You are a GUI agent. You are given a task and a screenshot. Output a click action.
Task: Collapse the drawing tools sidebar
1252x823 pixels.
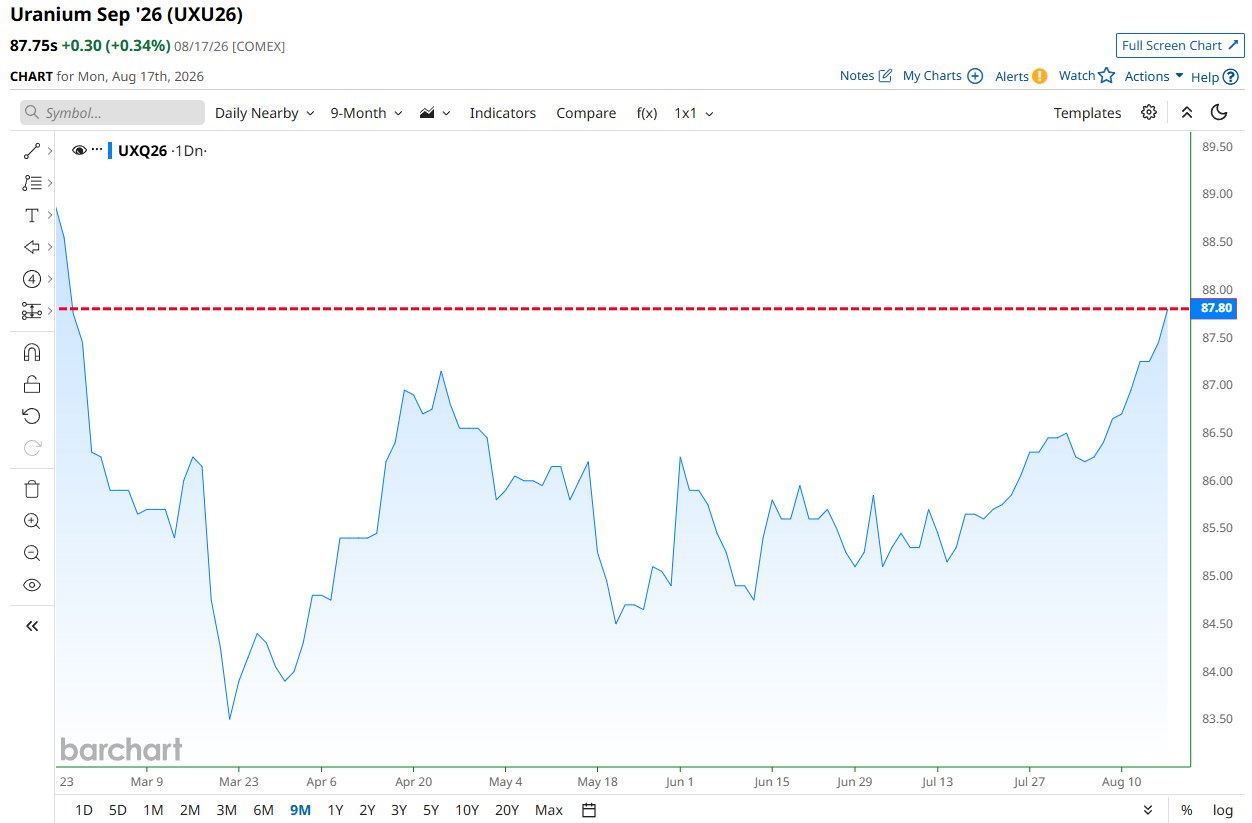[x=31, y=626]
